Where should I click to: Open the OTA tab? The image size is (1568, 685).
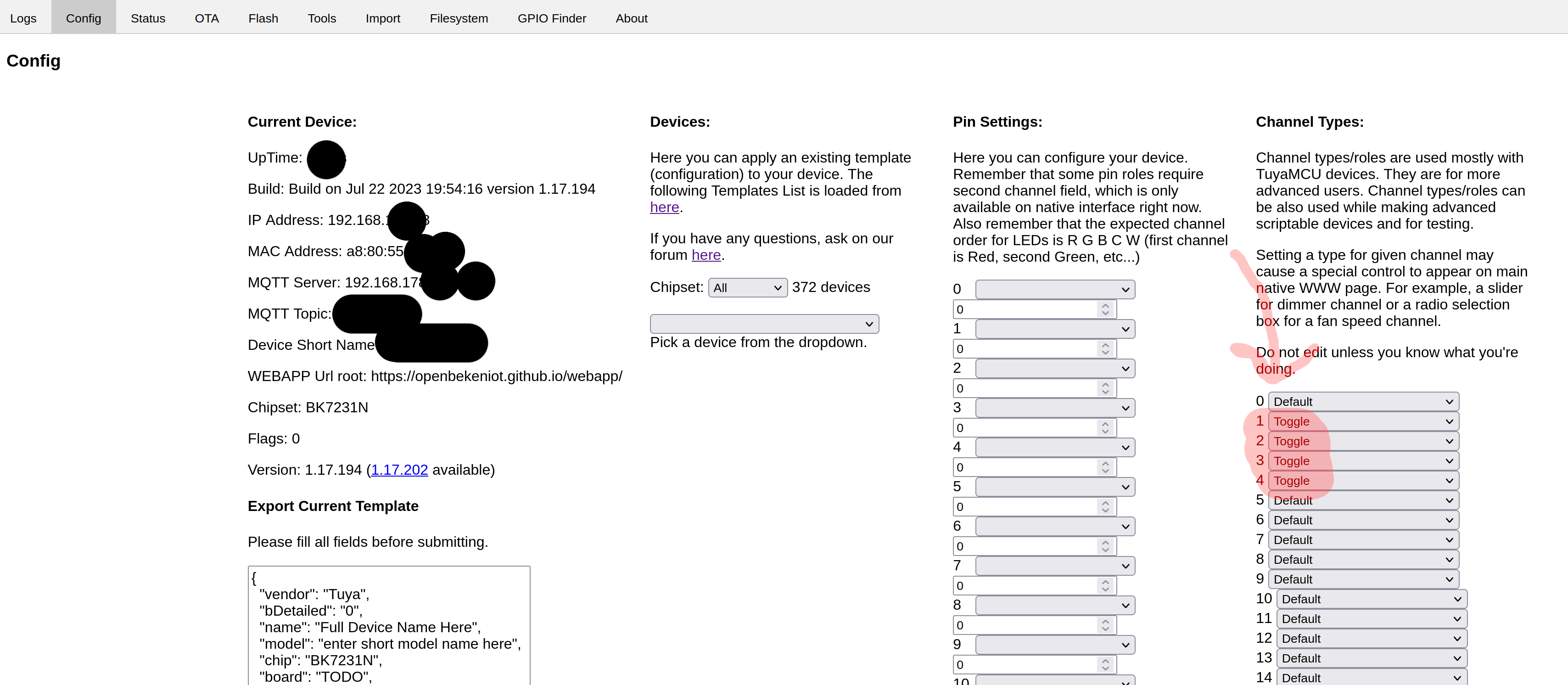click(x=207, y=18)
